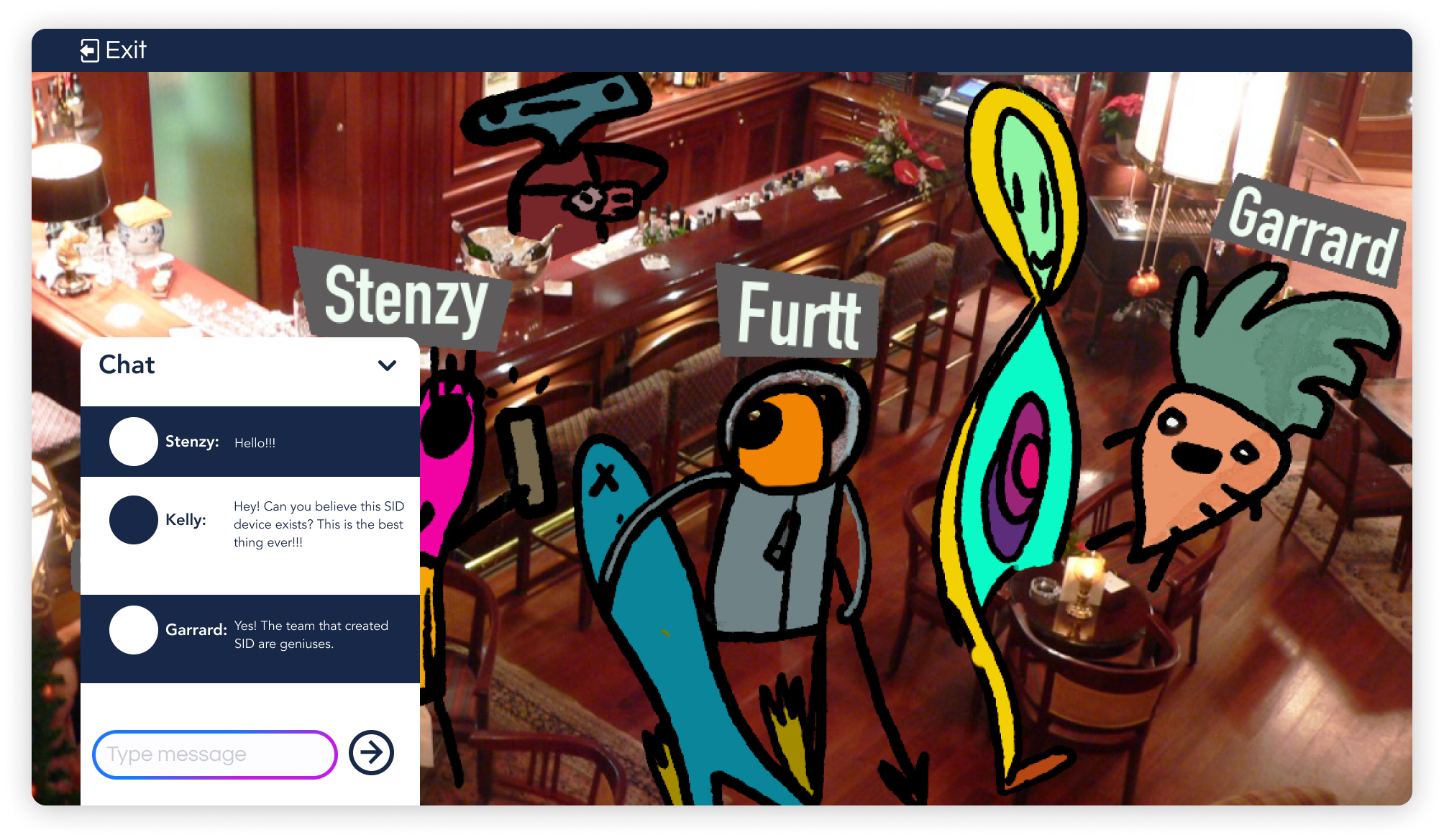
Task: Select the Stenzy: name in chat
Action: pos(192,442)
